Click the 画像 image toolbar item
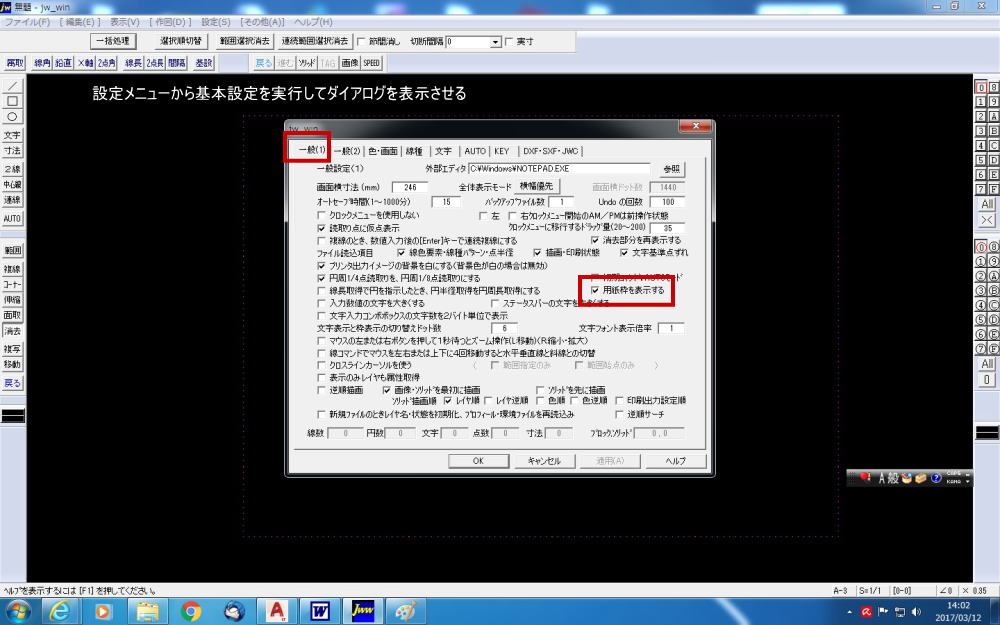This screenshot has height=625, width=1000. tap(349, 62)
